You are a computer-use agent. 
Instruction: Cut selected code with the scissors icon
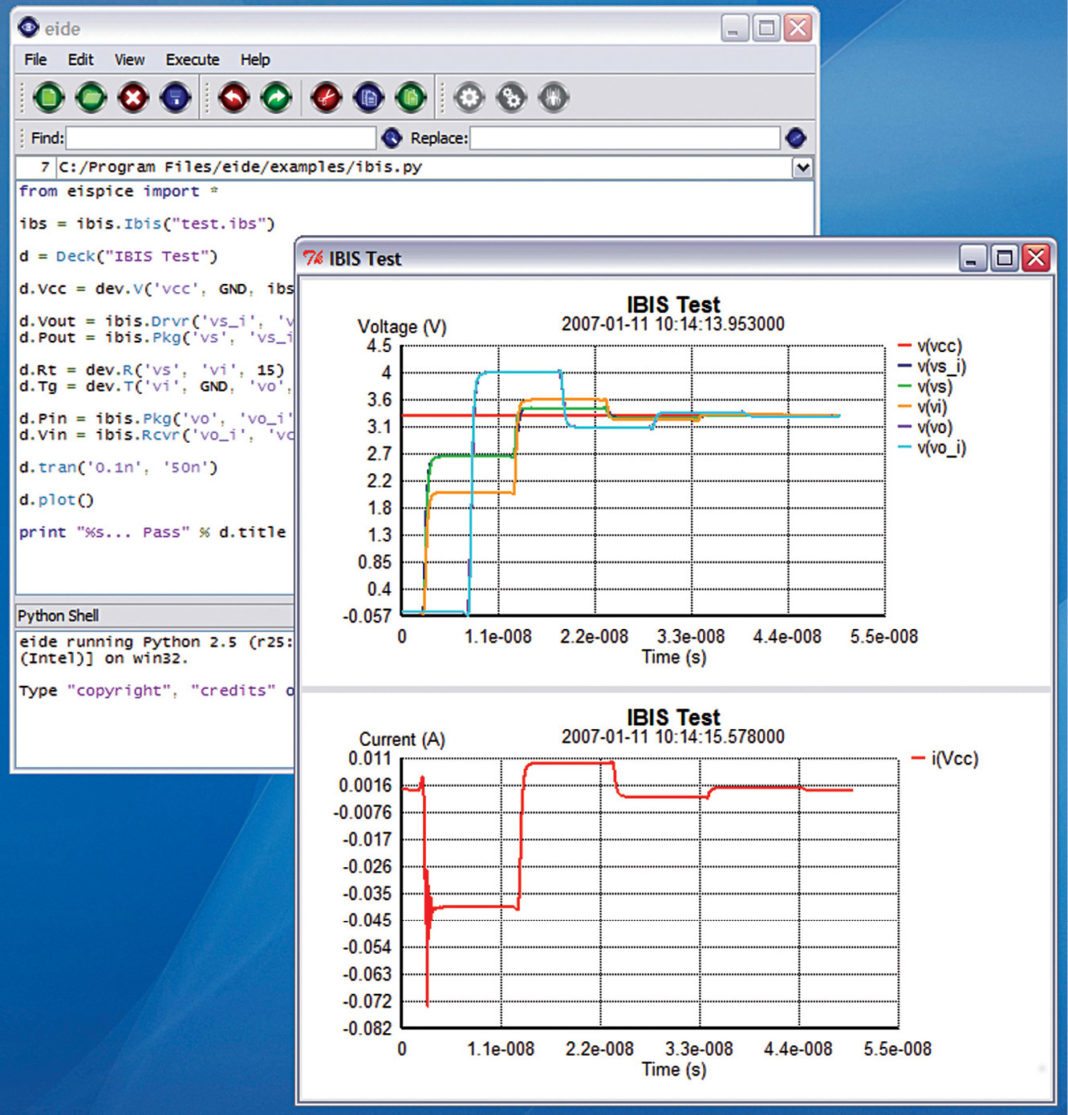point(327,97)
